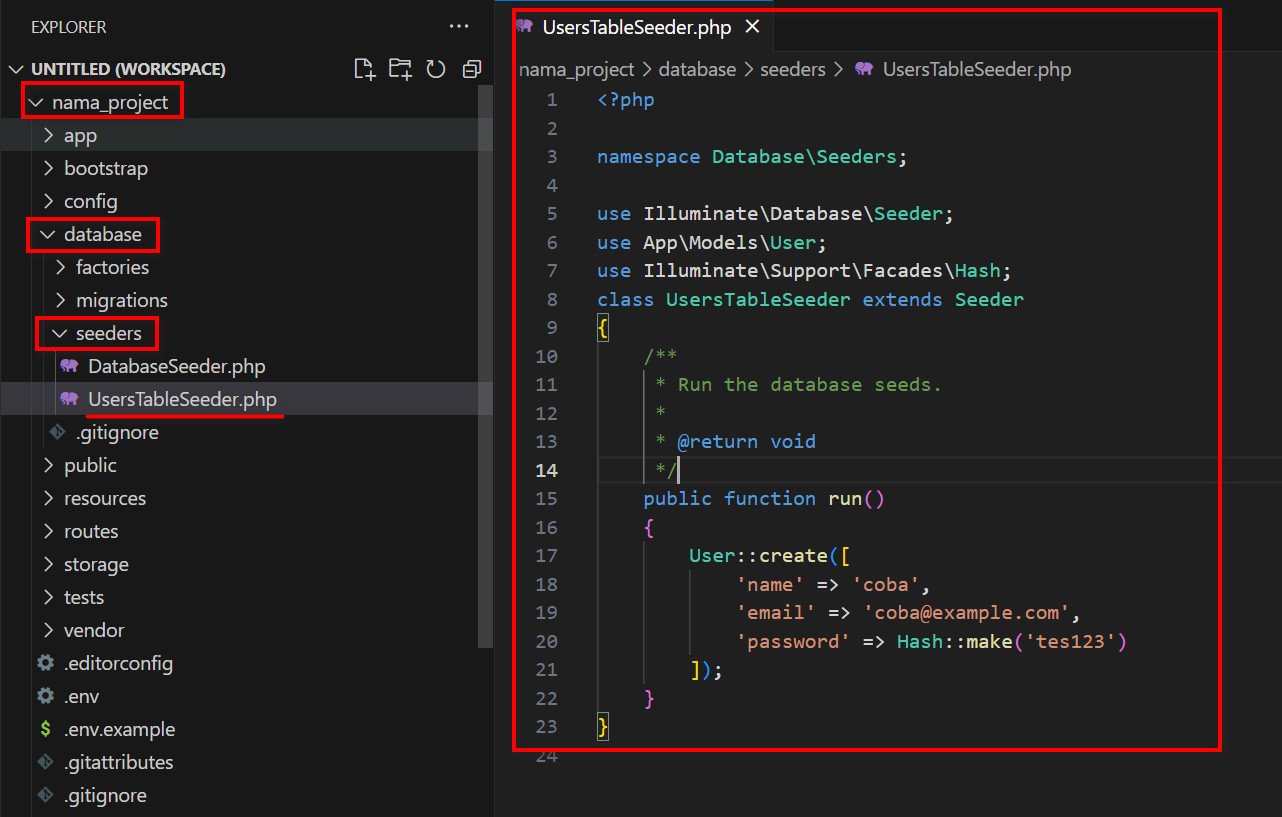This screenshot has width=1282, height=817.
Task: Collapse all folders in Explorer
Action: tap(471, 69)
